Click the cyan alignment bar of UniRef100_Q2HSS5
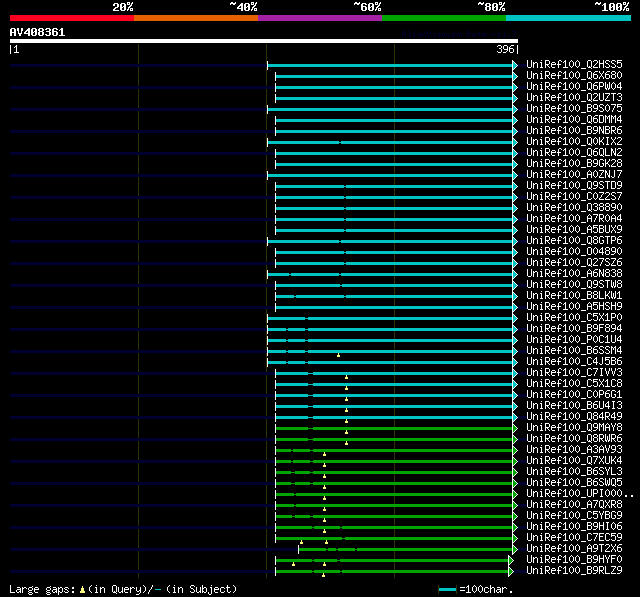Viewport: 640px width, 597px height. point(392,65)
